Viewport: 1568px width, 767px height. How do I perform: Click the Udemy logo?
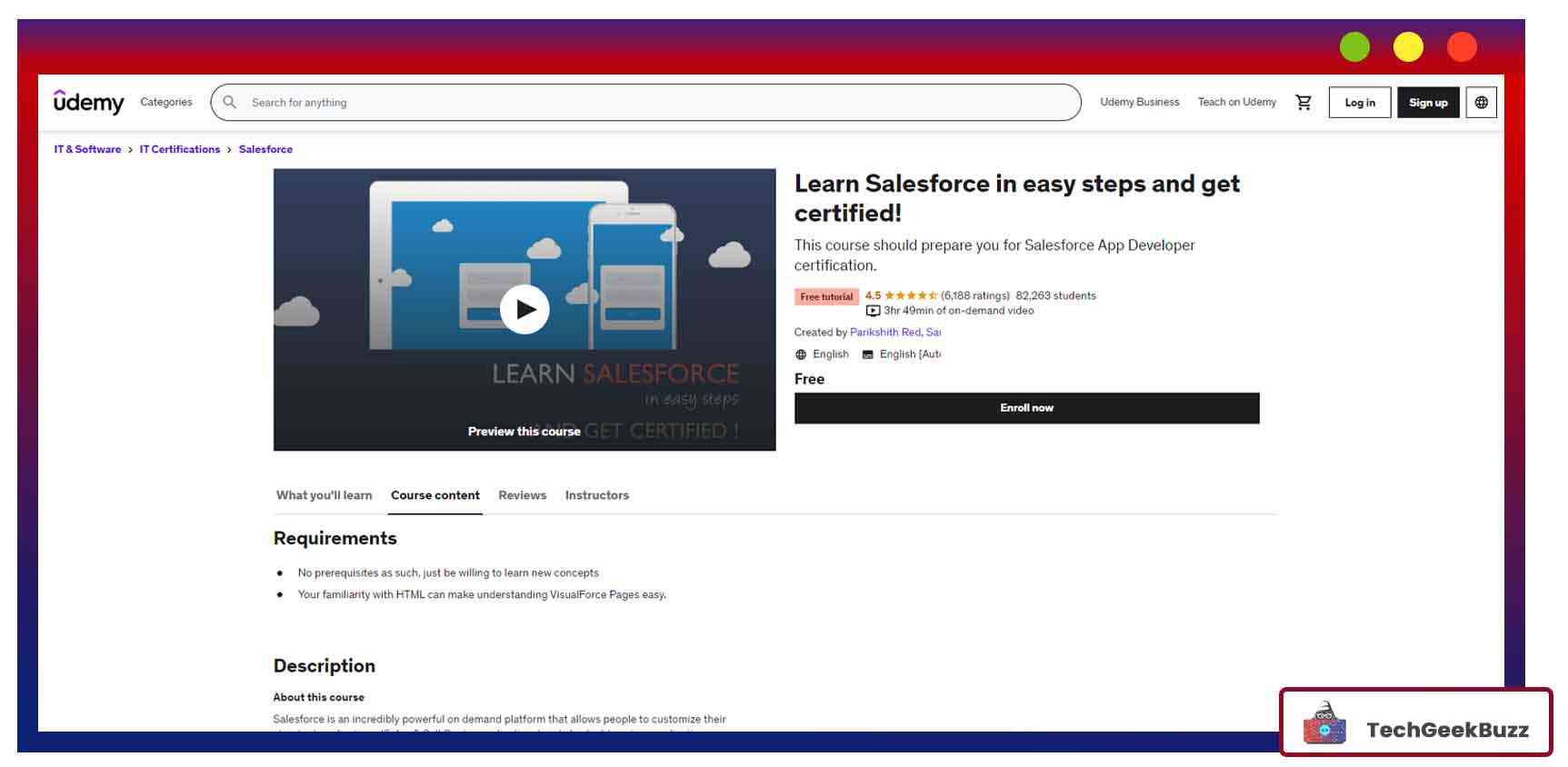[x=88, y=103]
